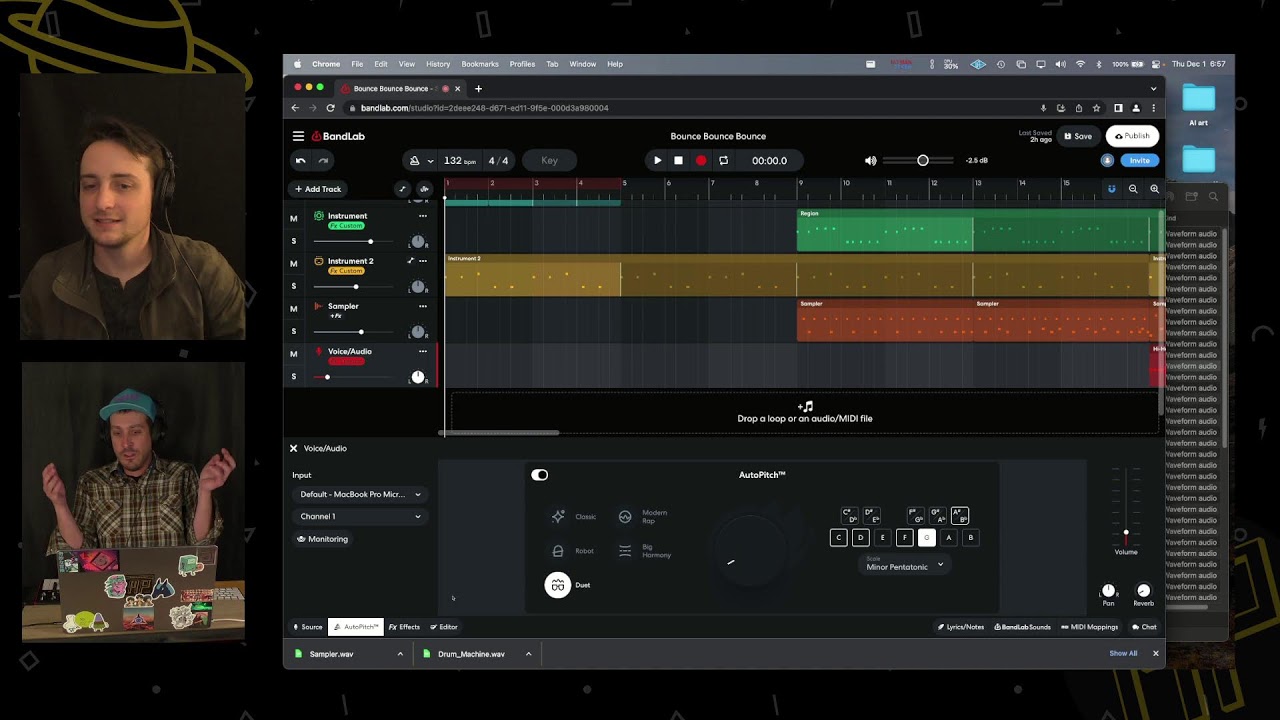Open the Instrument track three-dot menu
1280x720 pixels.
[x=423, y=216]
